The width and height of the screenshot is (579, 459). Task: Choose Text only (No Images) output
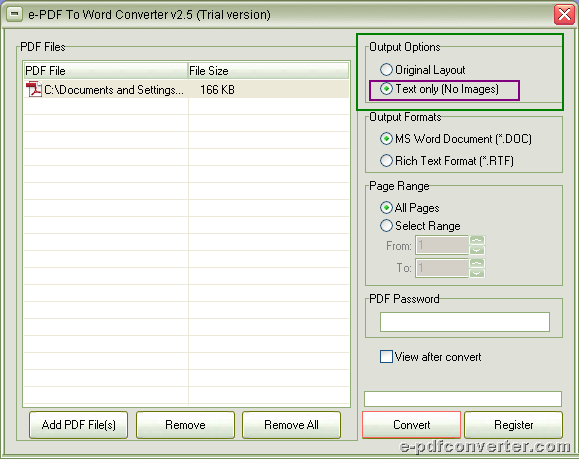(386, 89)
